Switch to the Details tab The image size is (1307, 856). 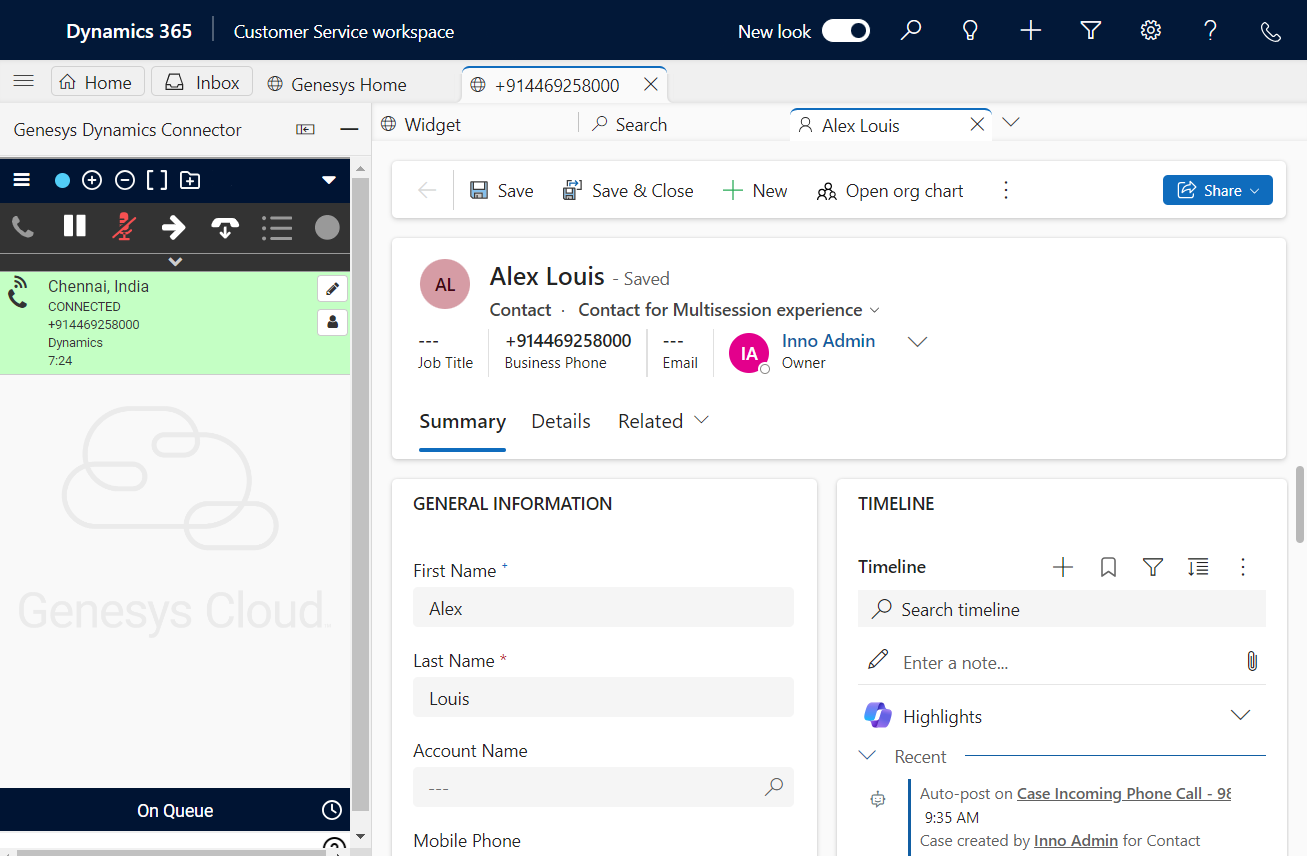pos(560,421)
